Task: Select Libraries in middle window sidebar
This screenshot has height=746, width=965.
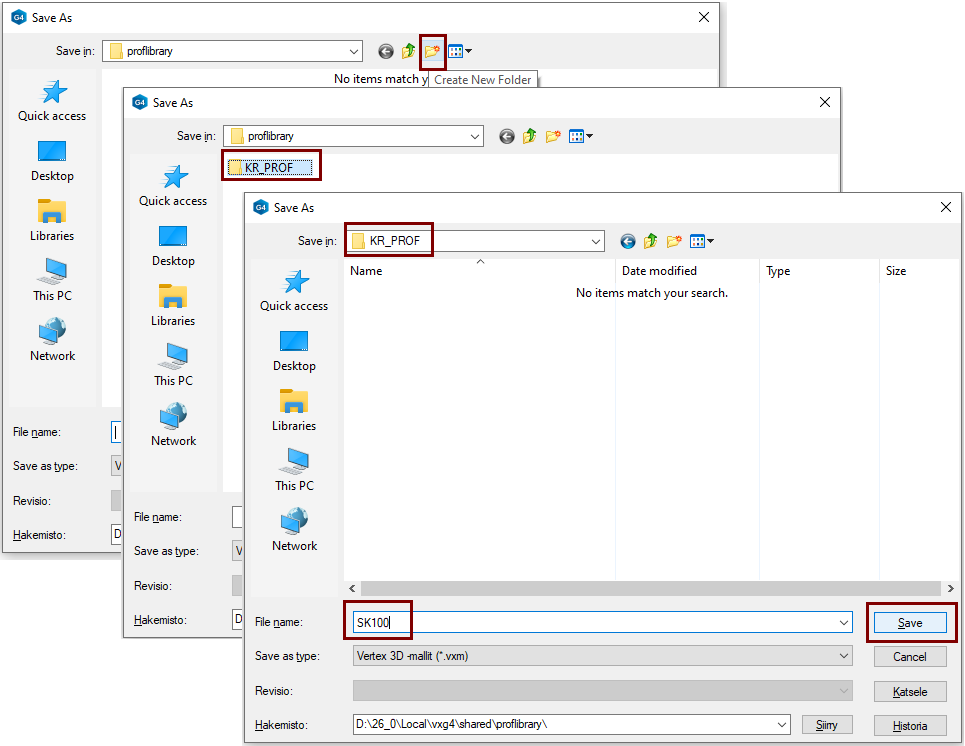Action: pos(174,306)
